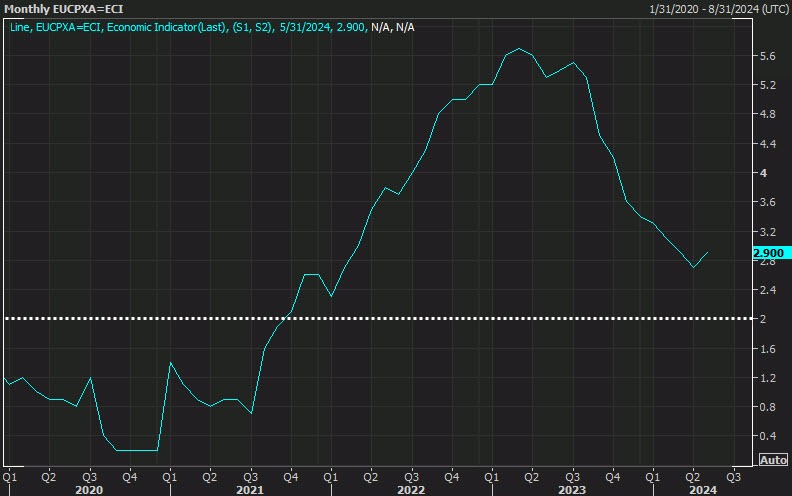
Task: Click the 2020 year label on time axis
Action: (88, 489)
